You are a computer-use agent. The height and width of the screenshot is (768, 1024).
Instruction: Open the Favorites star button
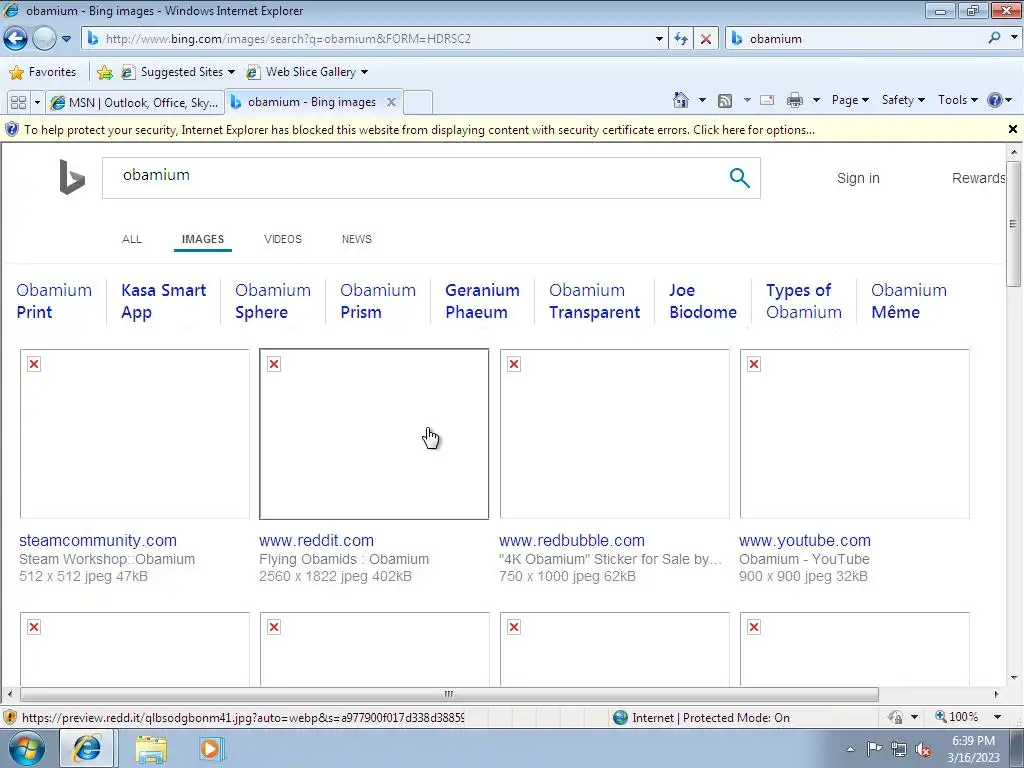point(43,72)
